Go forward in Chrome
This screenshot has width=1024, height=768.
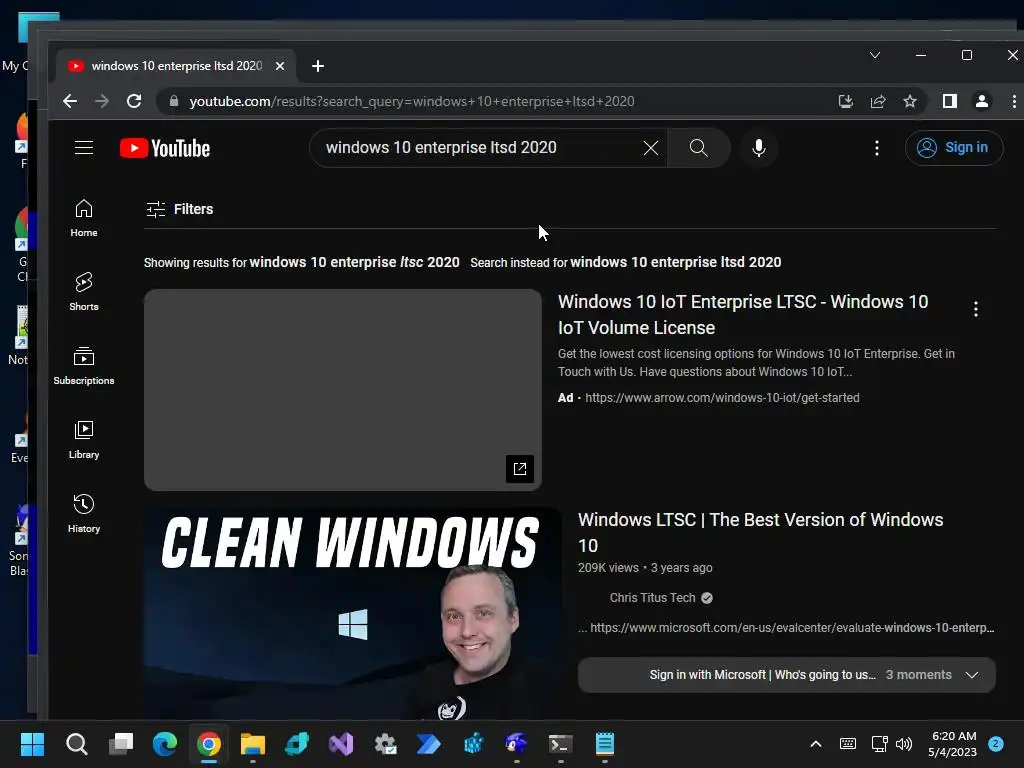coord(102,101)
